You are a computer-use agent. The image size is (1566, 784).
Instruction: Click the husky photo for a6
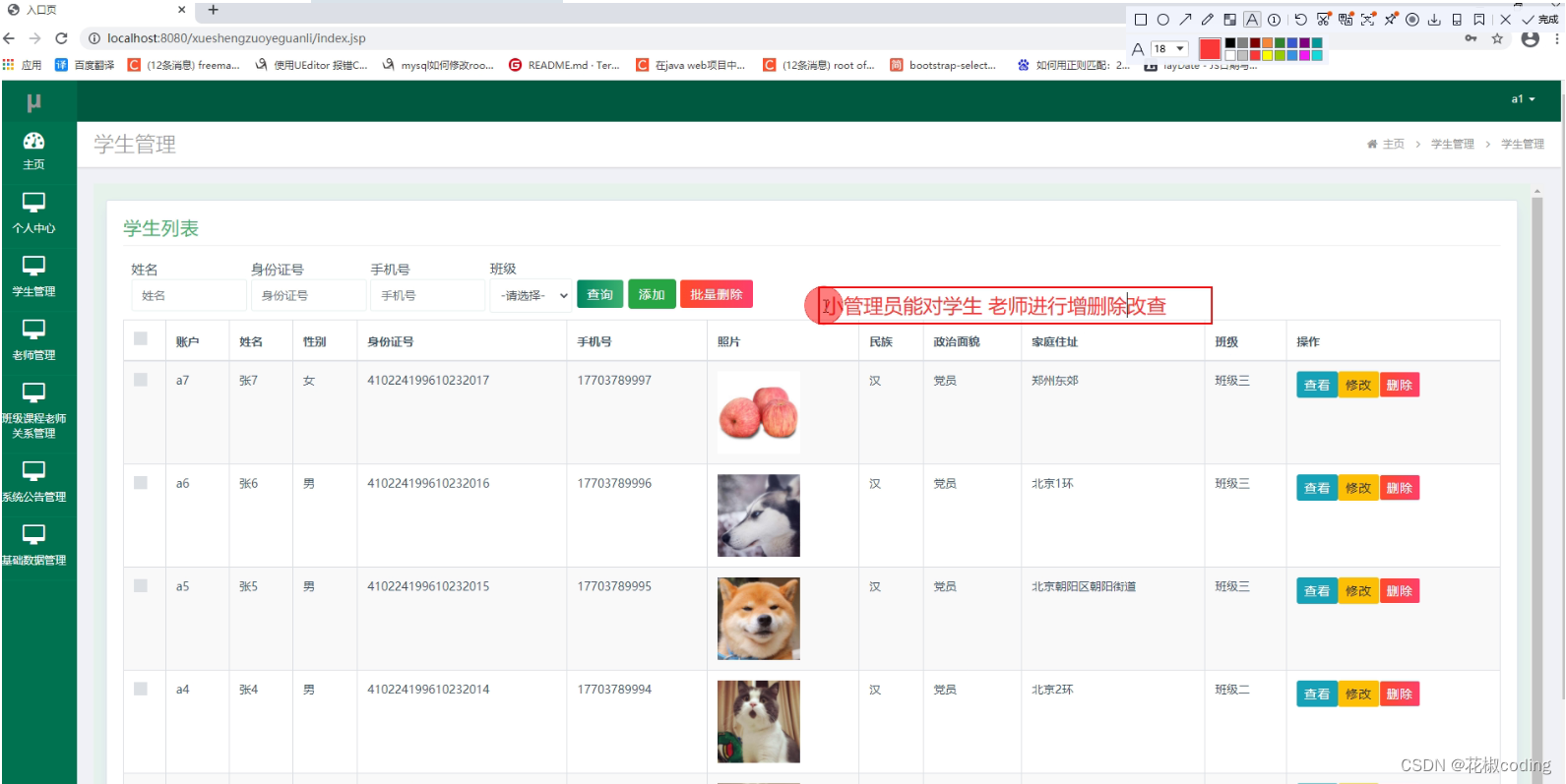coord(758,515)
